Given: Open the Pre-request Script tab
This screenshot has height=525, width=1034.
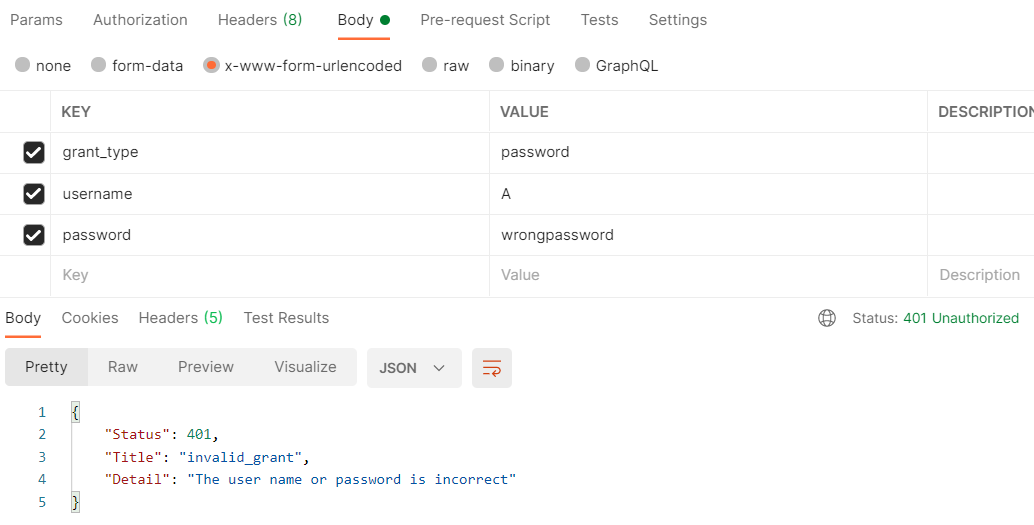Looking at the screenshot, I should [x=485, y=20].
